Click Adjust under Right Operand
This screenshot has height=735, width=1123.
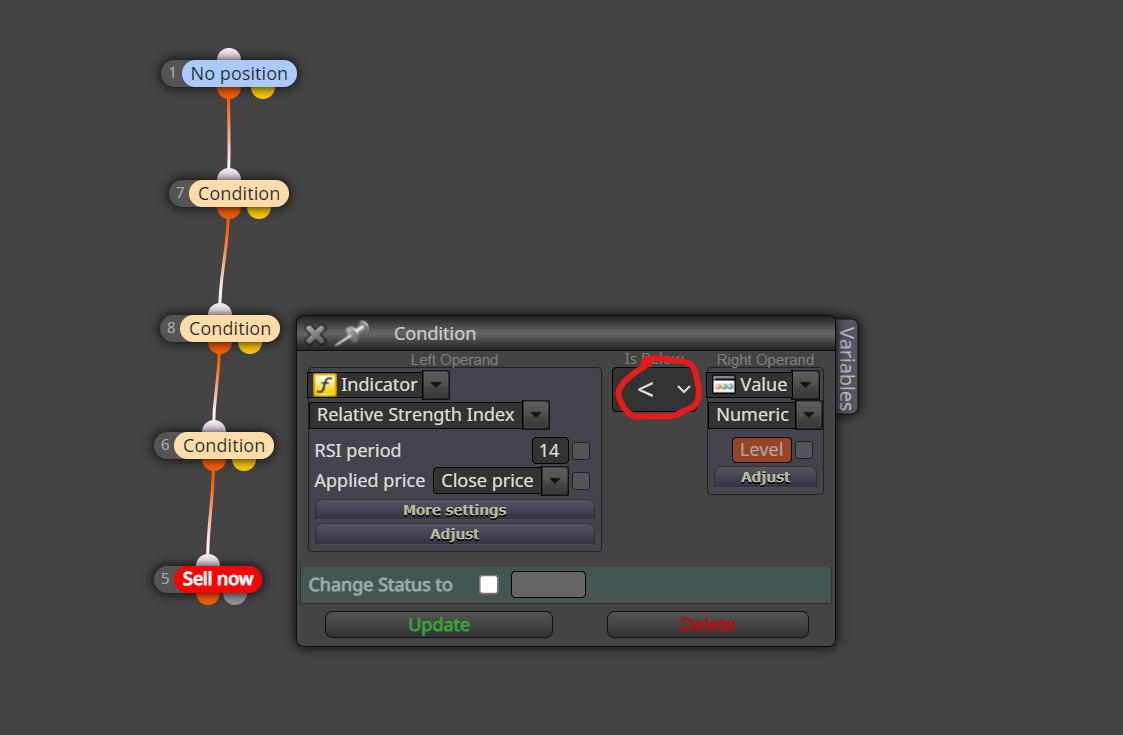765,477
